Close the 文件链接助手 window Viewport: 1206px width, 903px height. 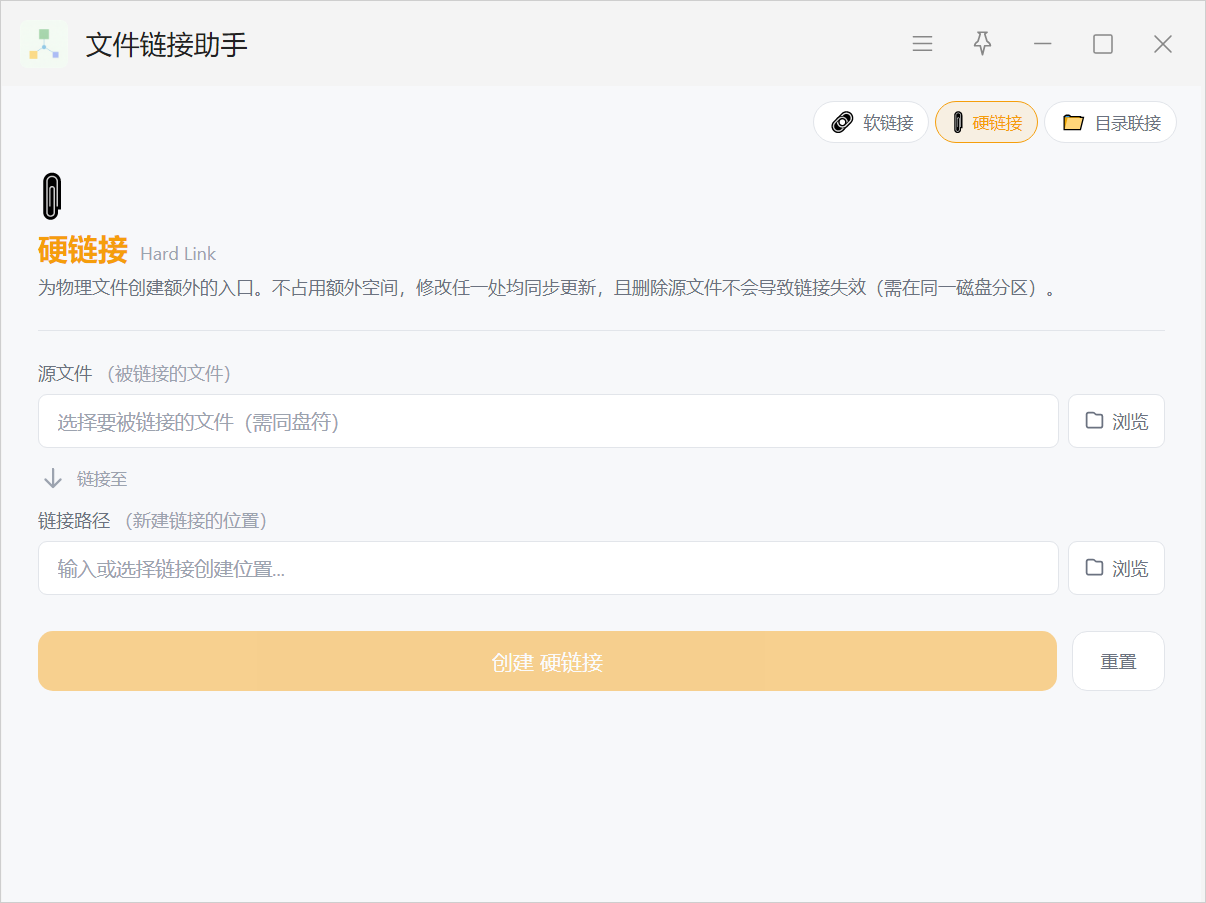(x=1162, y=44)
